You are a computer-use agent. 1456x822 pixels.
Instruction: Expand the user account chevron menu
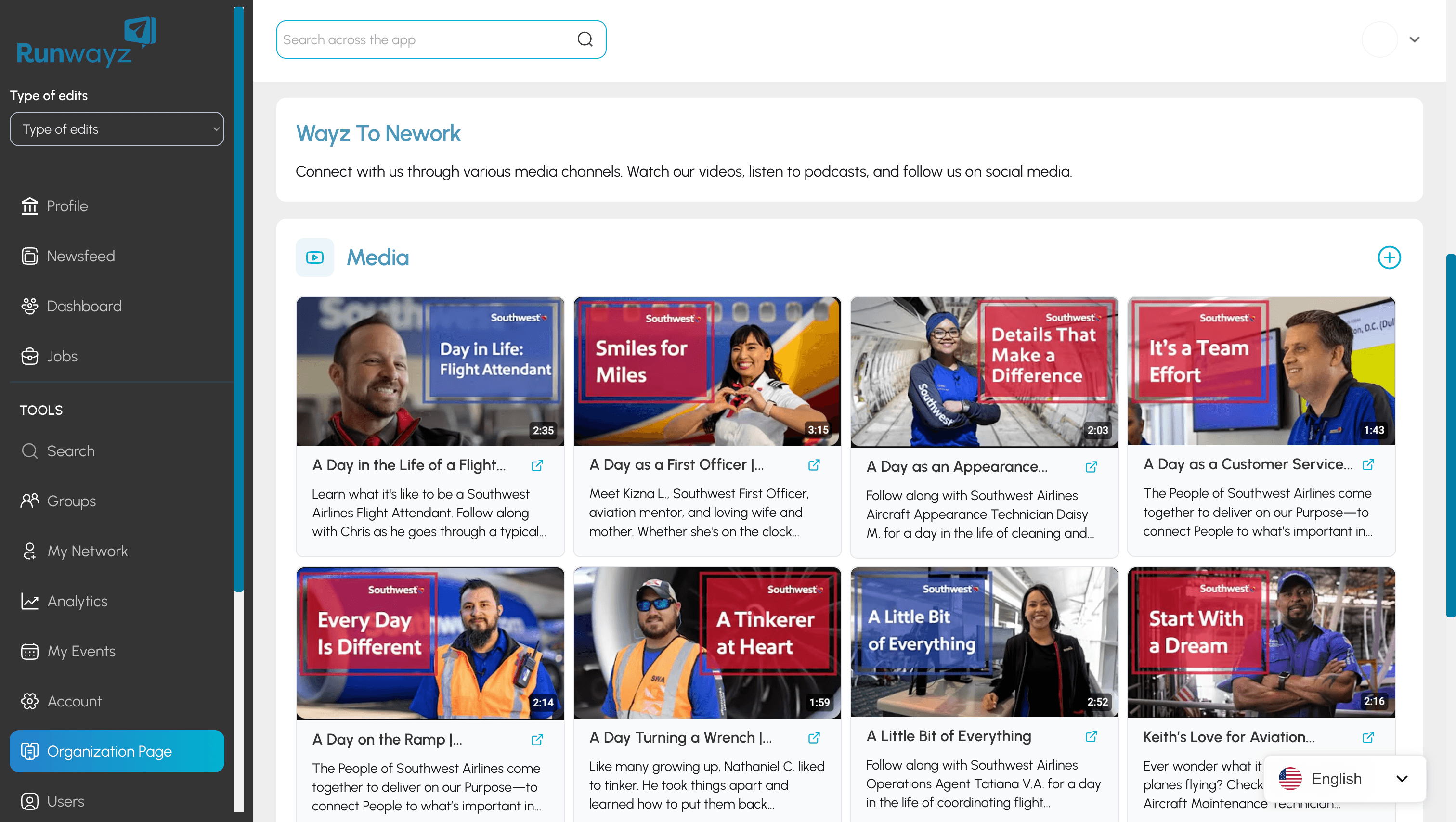point(1415,39)
